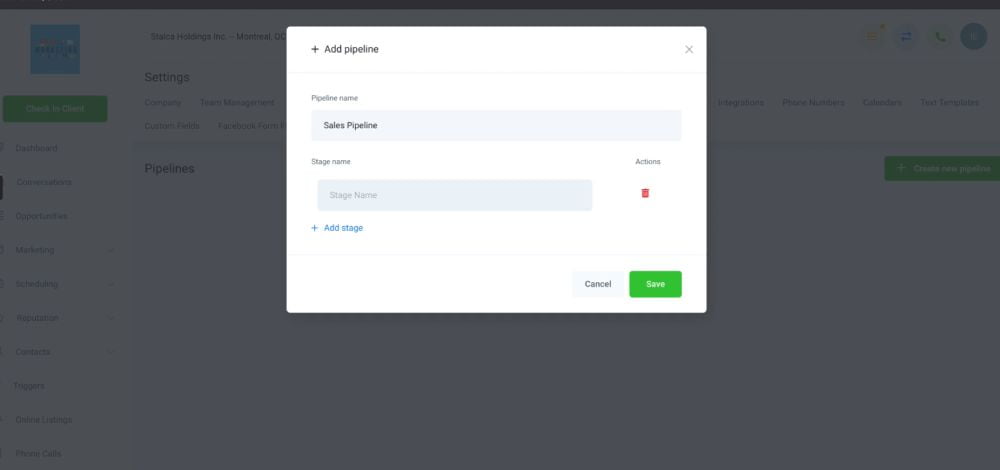Delete the stage using red trash icon
Image resolution: width=1000 pixels, height=470 pixels.
(x=645, y=193)
